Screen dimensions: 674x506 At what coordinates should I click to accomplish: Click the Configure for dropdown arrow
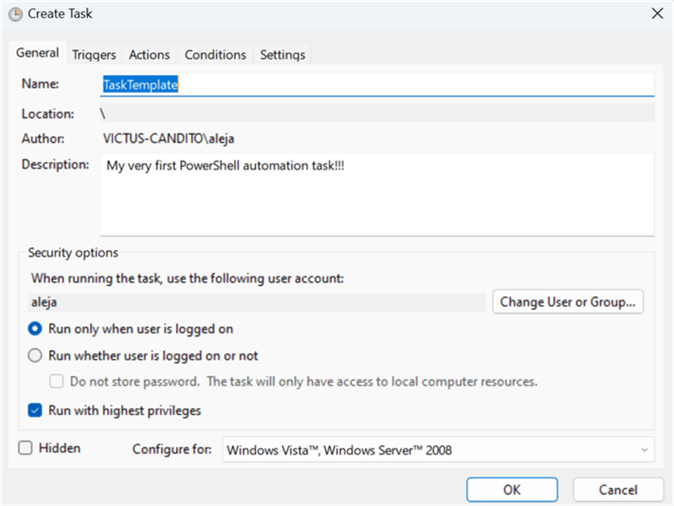(x=644, y=450)
